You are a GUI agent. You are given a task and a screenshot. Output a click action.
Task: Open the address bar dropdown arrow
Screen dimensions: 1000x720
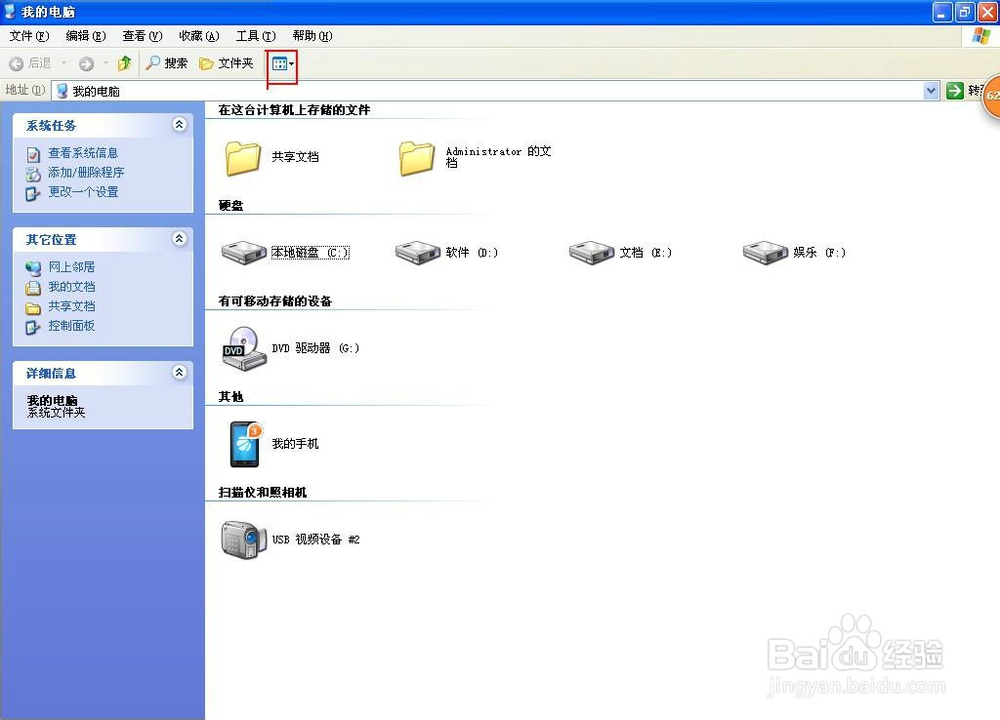931,91
